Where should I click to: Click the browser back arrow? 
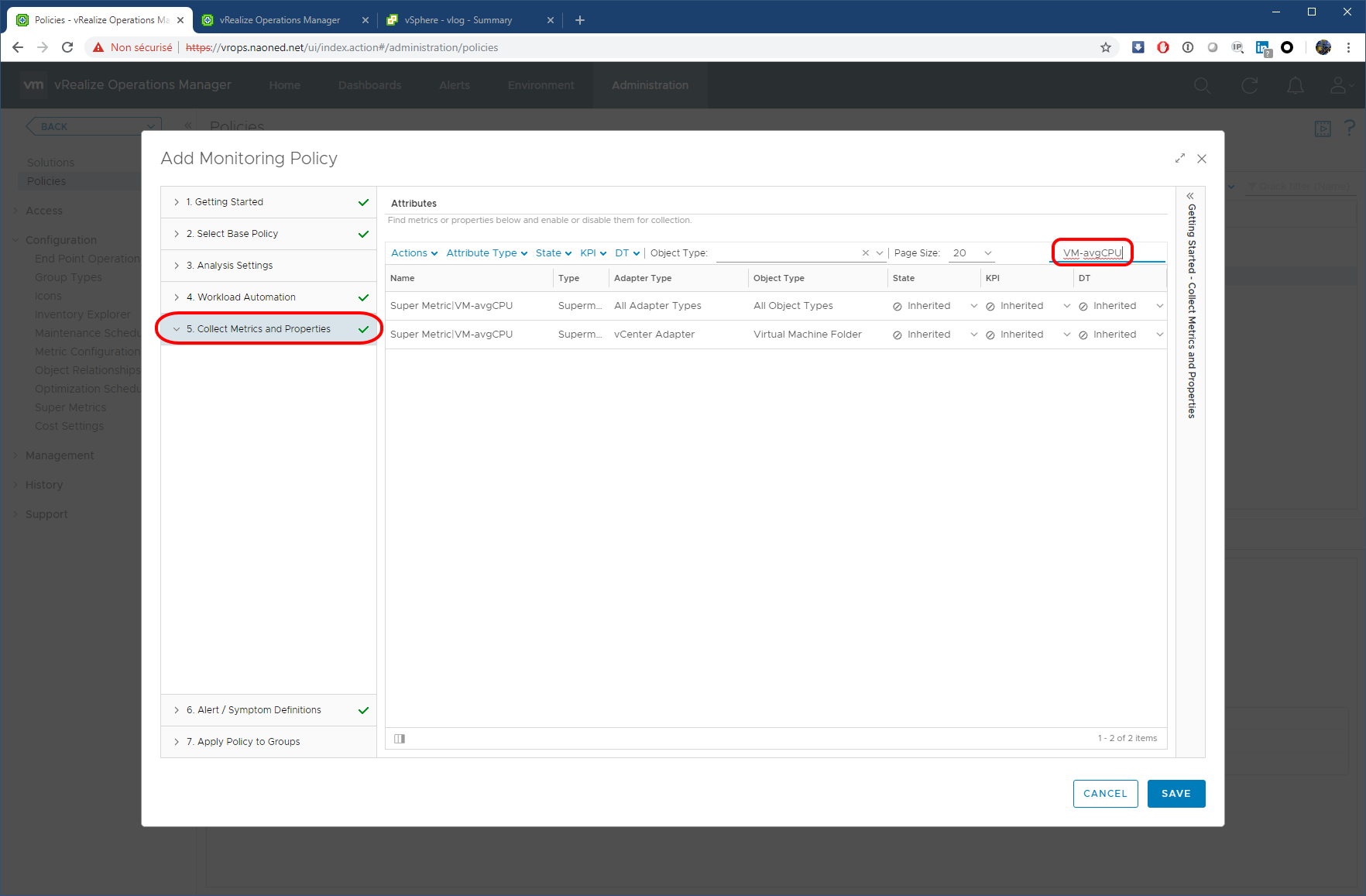(x=18, y=47)
